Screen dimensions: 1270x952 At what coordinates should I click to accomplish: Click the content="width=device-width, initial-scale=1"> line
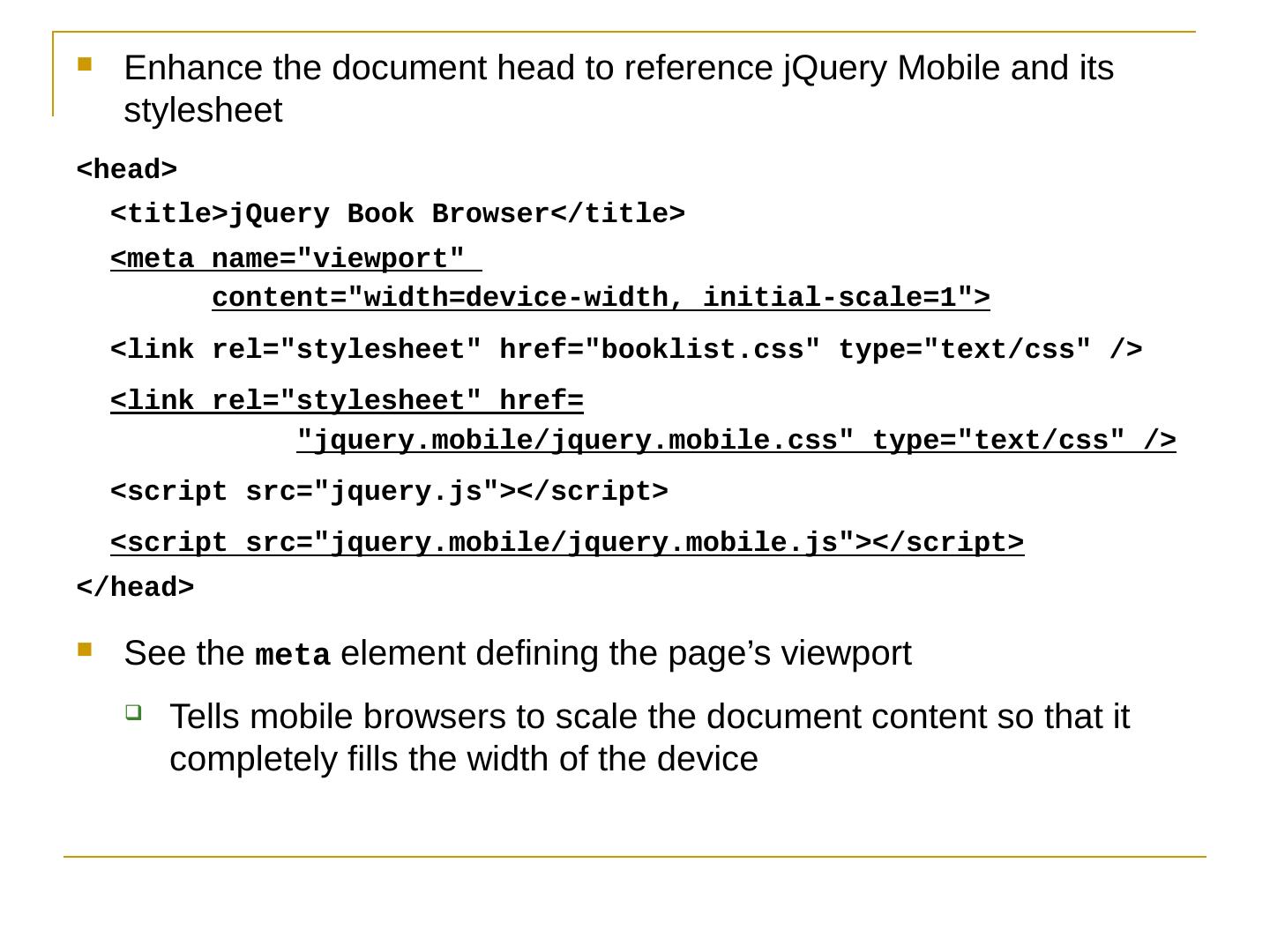[x=601, y=298]
